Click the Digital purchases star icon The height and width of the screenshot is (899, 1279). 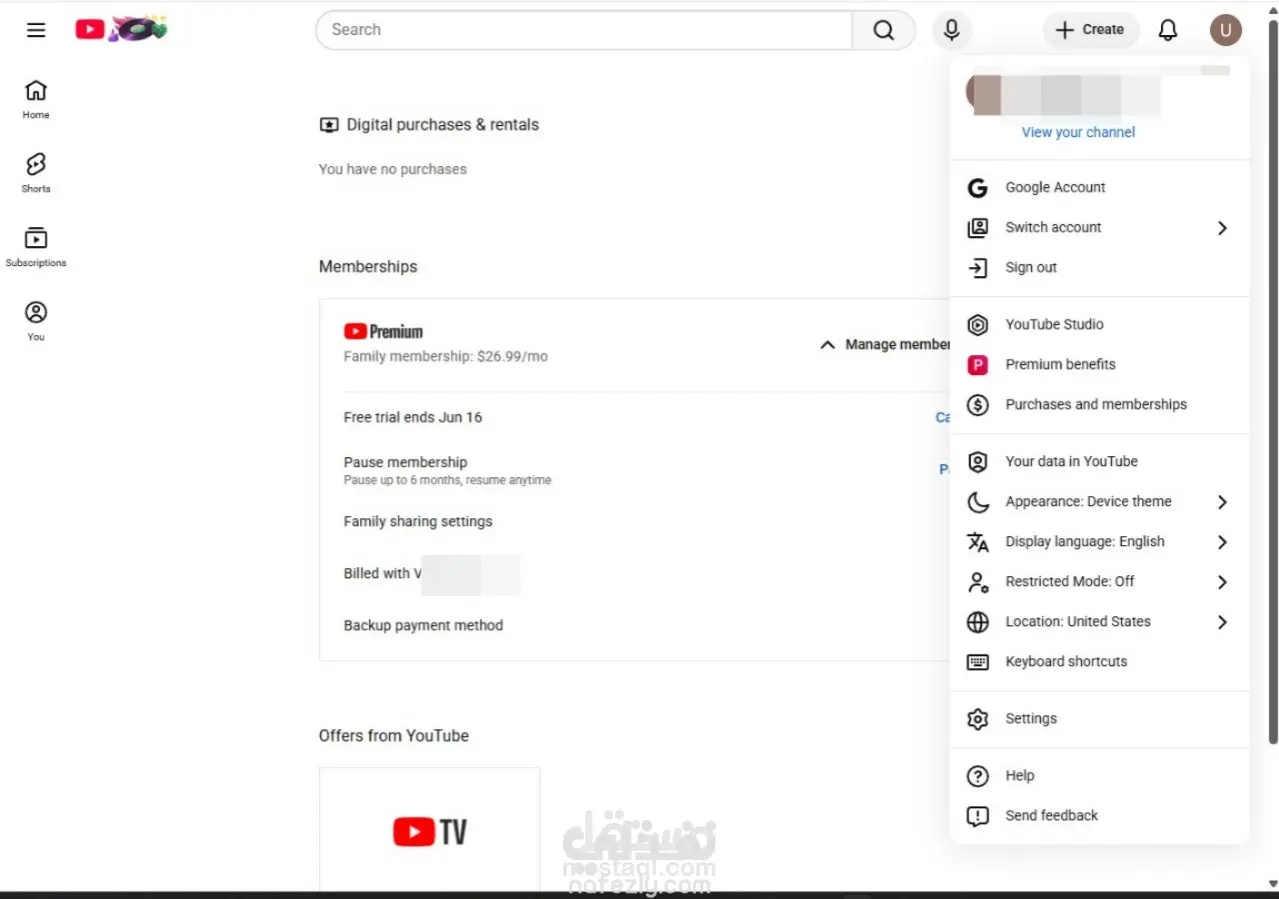[x=329, y=125]
